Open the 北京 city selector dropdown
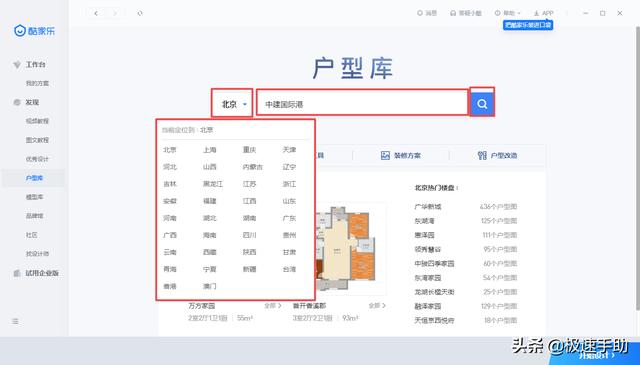This screenshot has height=365, width=640. tap(232, 104)
